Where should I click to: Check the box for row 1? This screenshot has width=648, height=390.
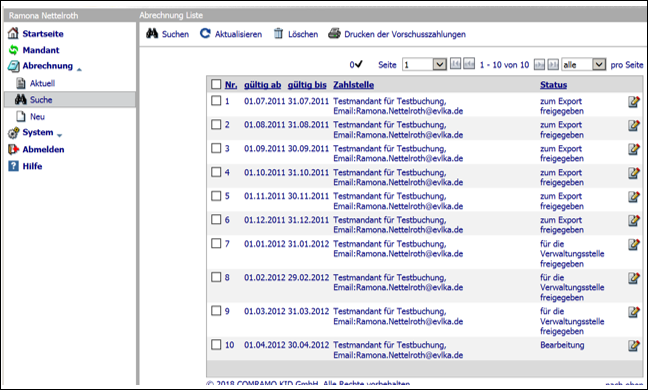[216, 100]
